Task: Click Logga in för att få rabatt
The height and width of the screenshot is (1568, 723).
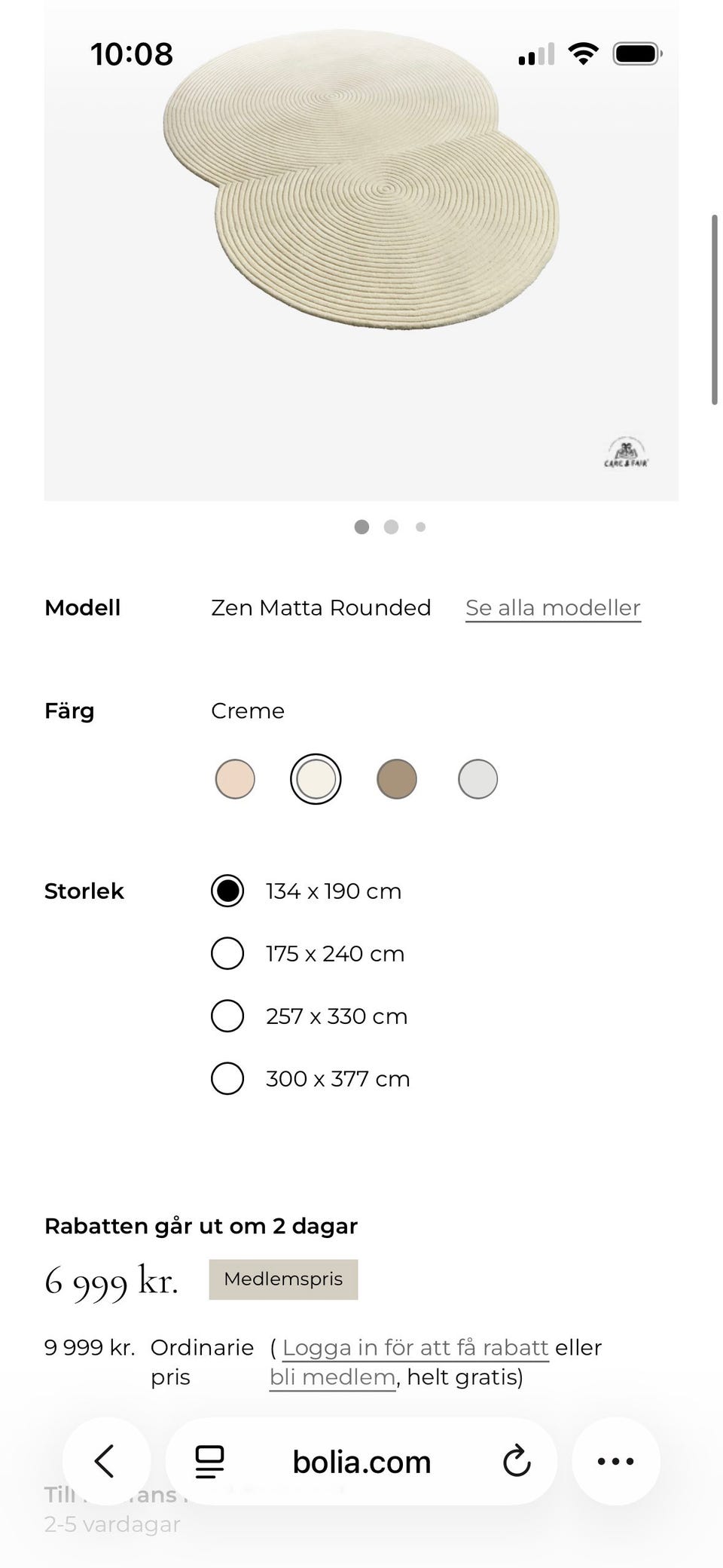Action: (x=416, y=1348)
